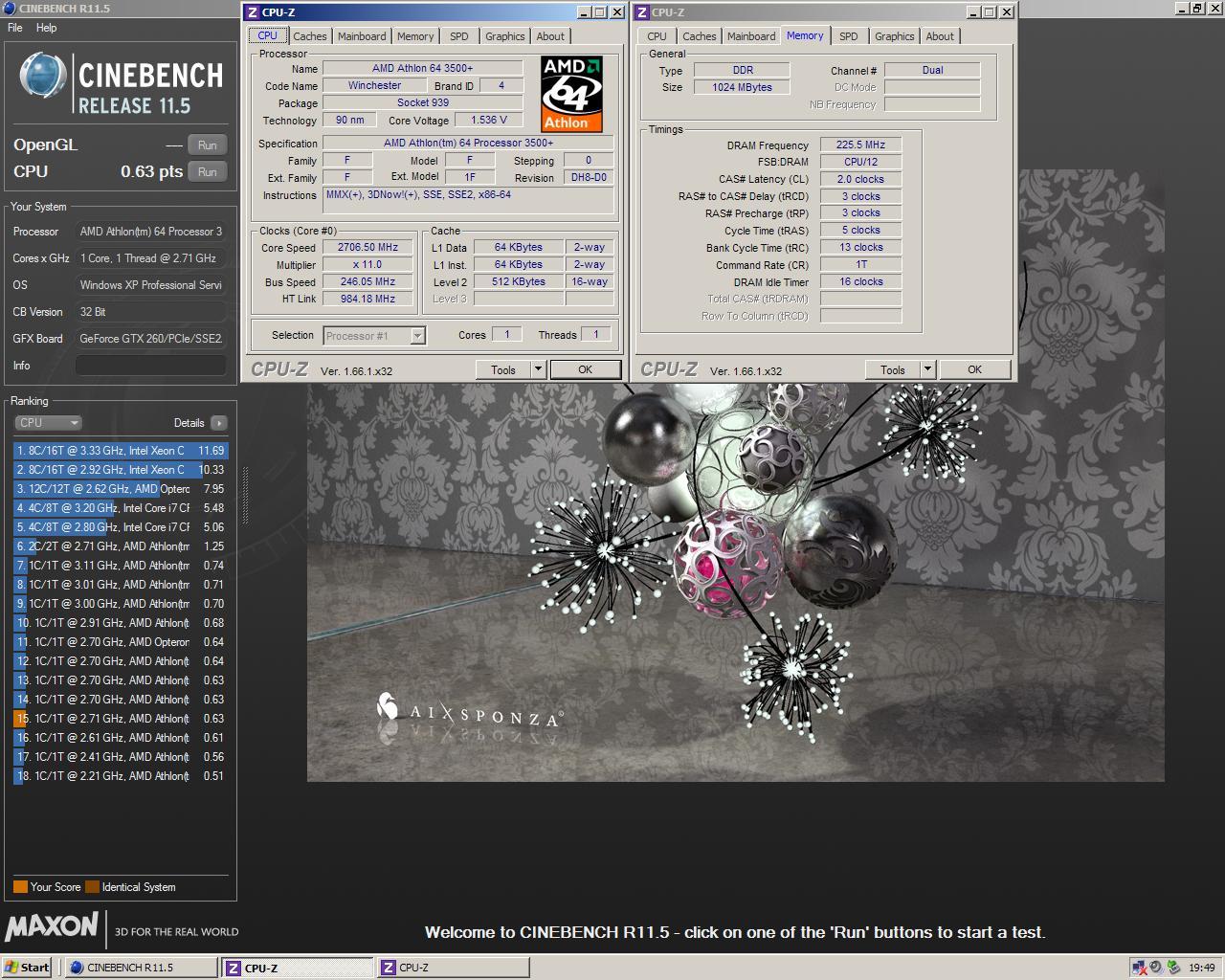
Task: Click the Cinebench panel resize grip handle
Action: (x=246, y=496)
